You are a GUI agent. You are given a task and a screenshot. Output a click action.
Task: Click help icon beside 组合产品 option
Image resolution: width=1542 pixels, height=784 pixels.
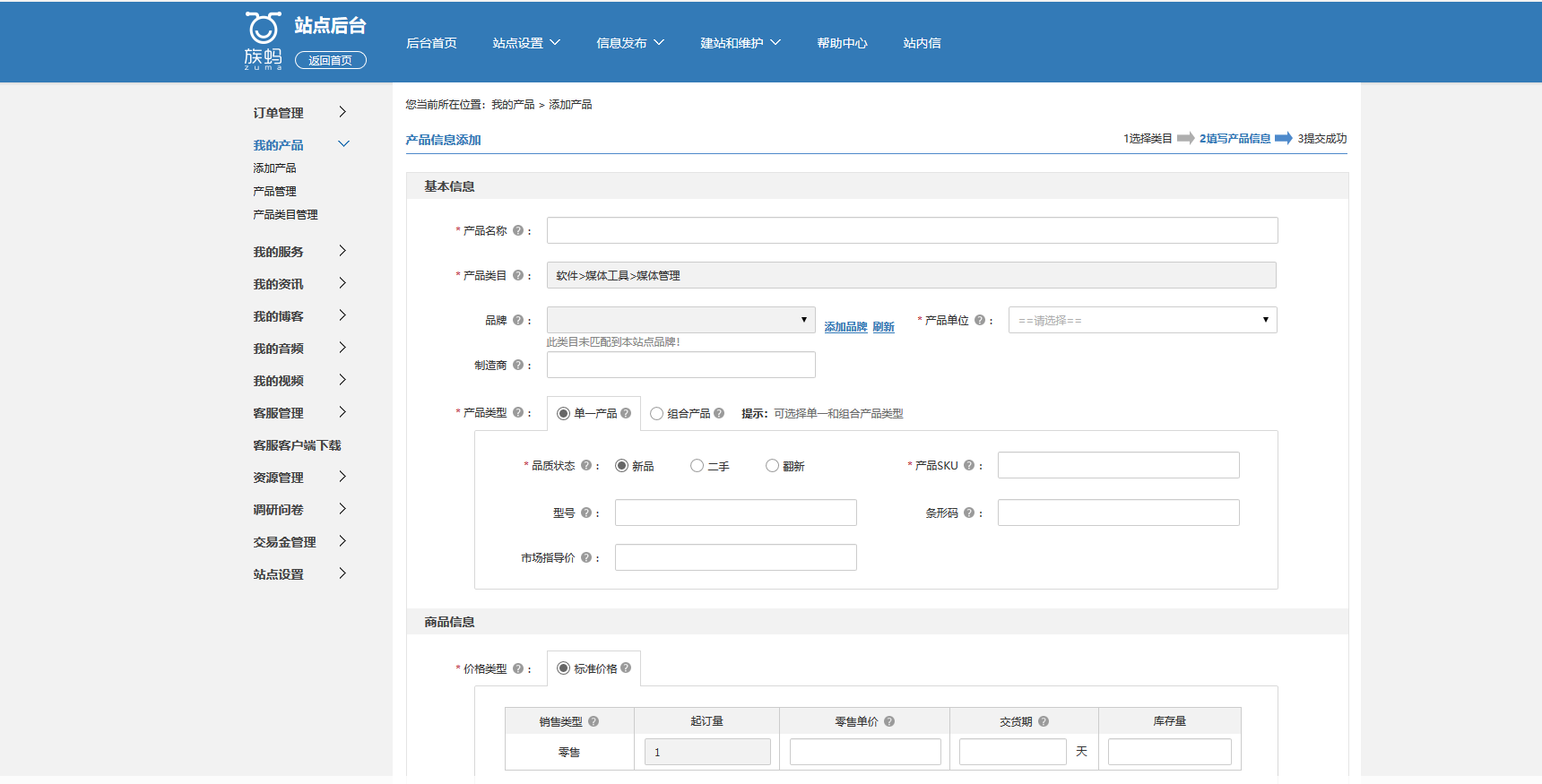click(719, 413)
